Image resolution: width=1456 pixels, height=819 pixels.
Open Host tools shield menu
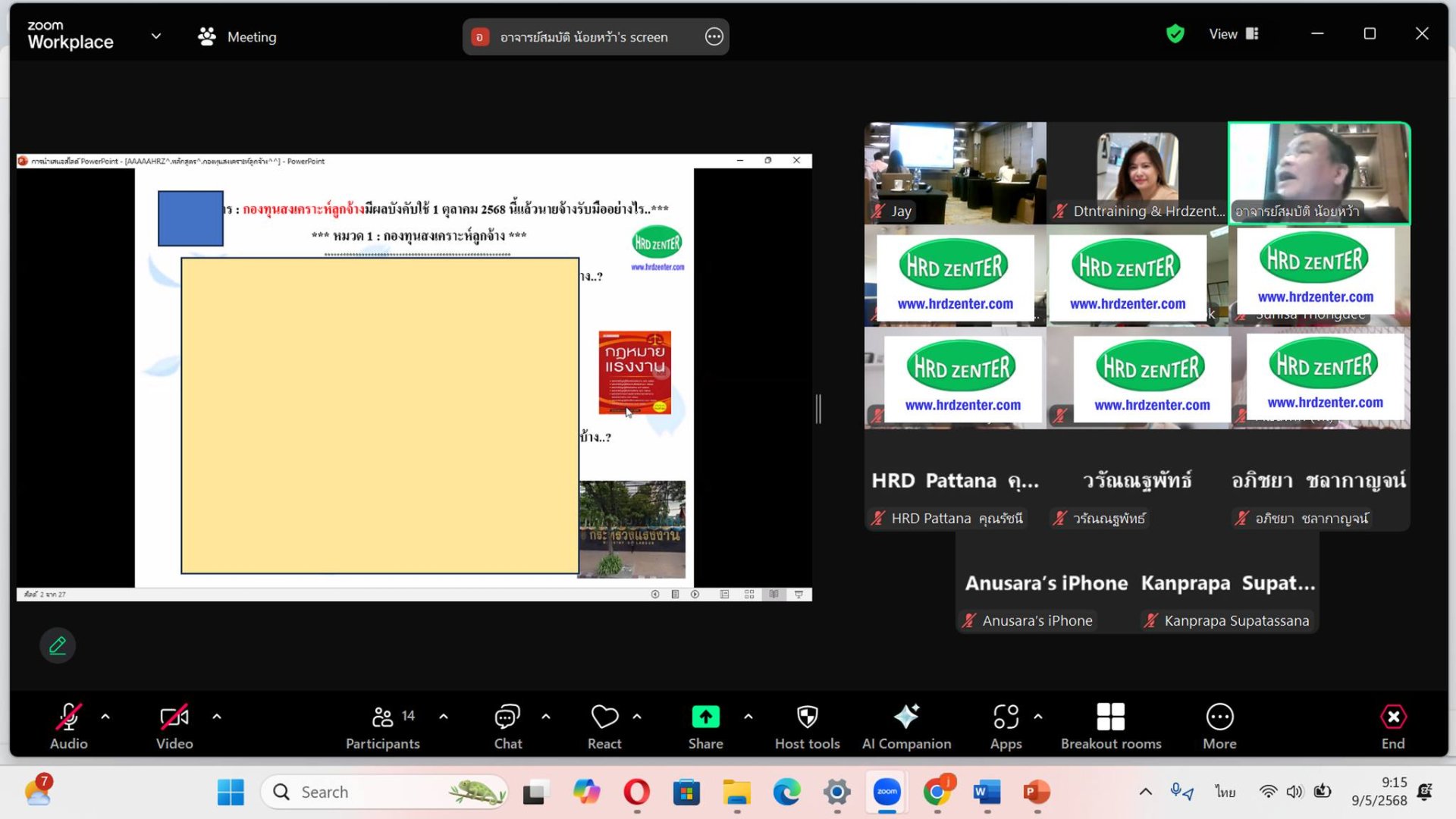(807, 726)
